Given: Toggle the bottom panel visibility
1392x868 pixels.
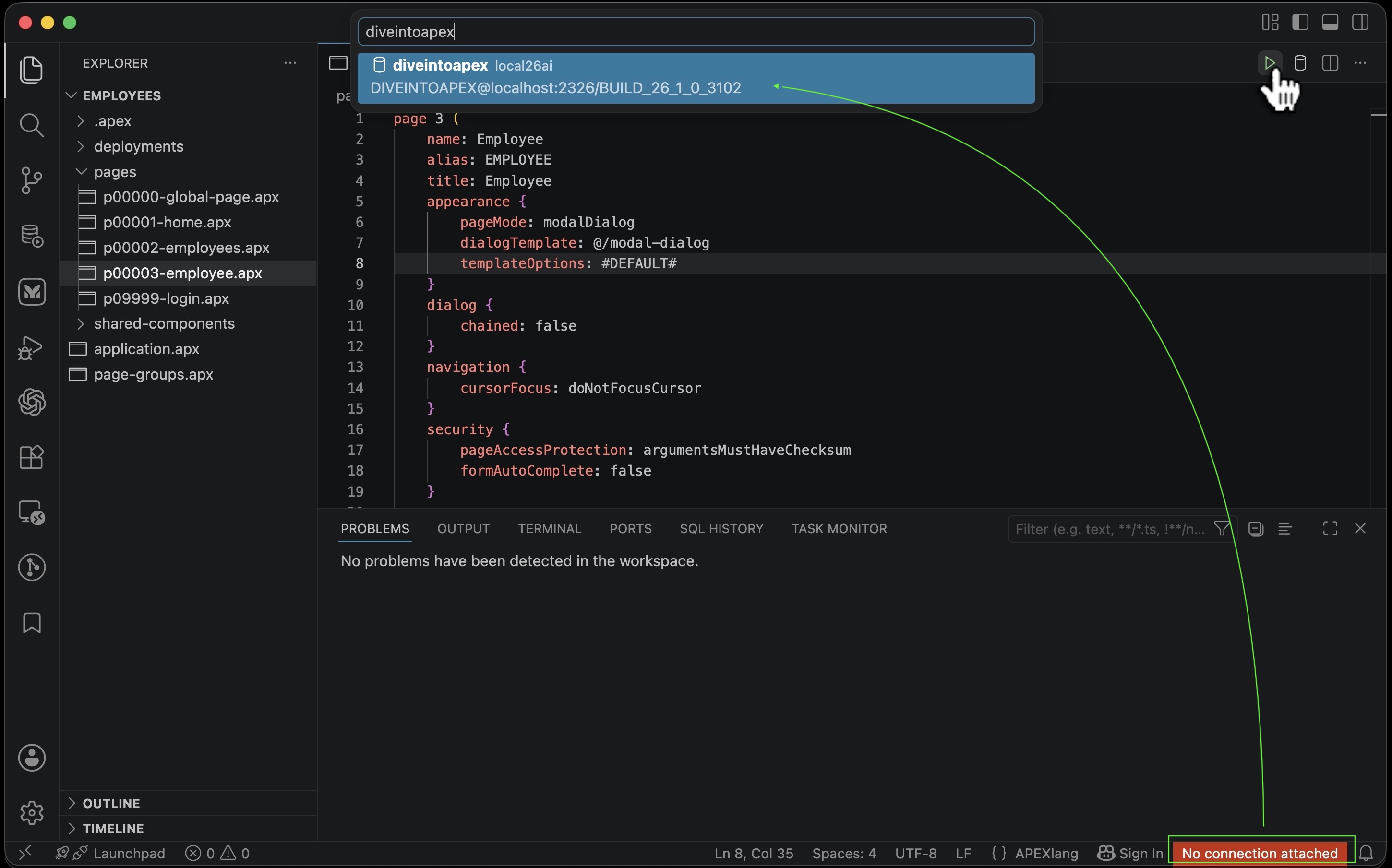Looking at the screenshot, I should tap(1330, 23).
